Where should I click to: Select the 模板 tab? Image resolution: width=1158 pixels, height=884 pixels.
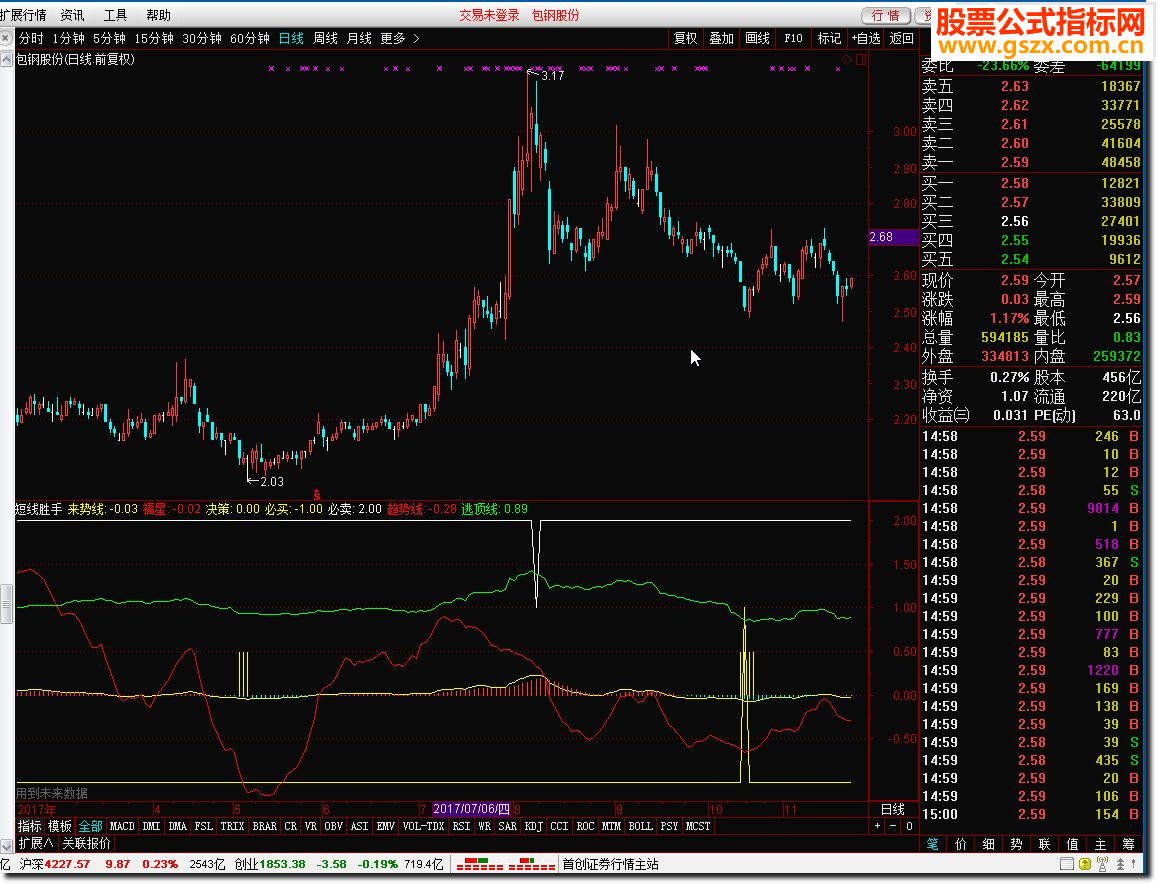[60, 826]
